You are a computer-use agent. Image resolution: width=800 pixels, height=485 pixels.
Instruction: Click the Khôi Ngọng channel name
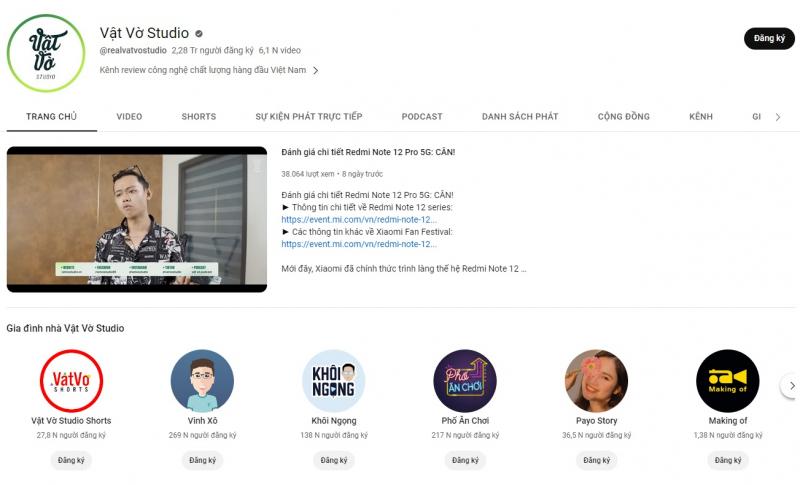334,421
